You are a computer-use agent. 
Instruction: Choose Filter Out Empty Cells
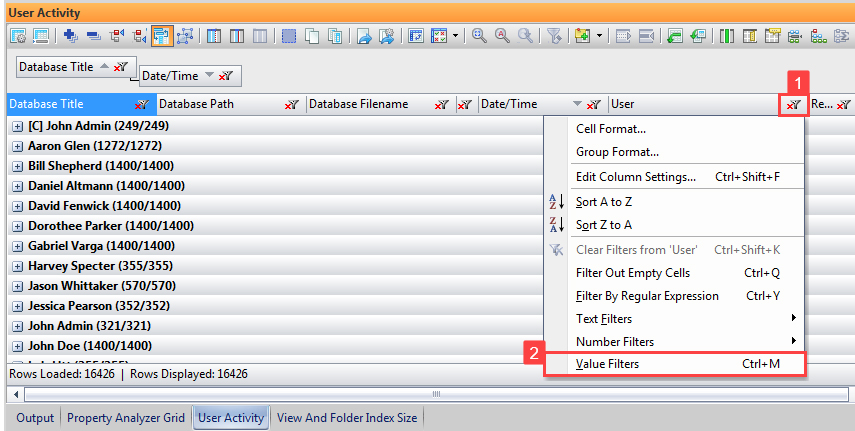674,273
